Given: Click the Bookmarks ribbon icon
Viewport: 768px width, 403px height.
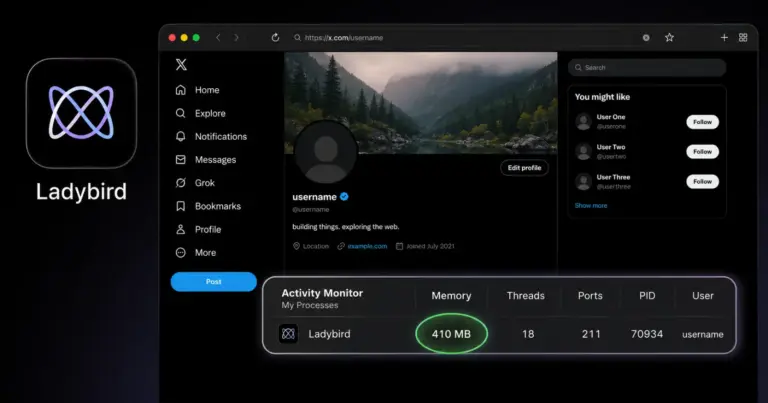Looking at the screenshot, I should point(181,206).
